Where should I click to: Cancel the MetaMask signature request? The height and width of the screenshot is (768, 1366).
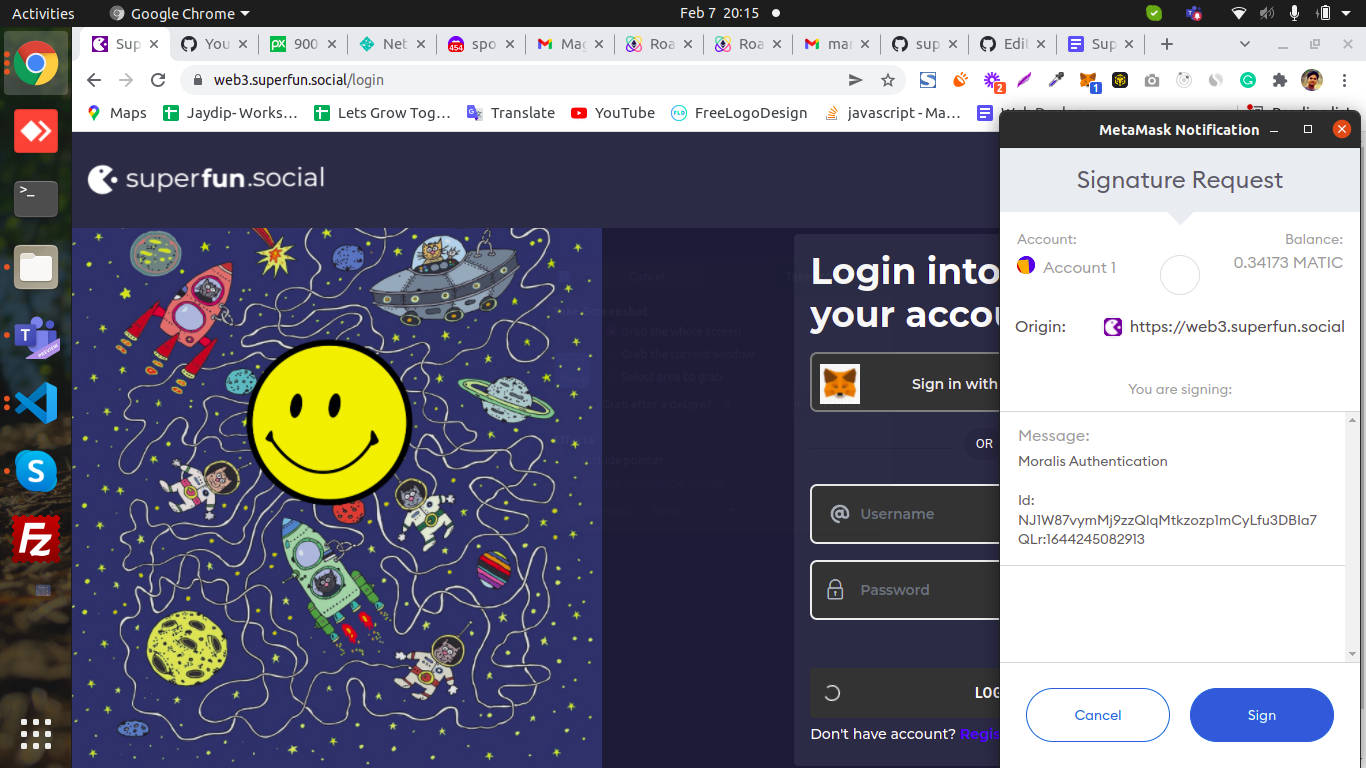[1097, 715]
